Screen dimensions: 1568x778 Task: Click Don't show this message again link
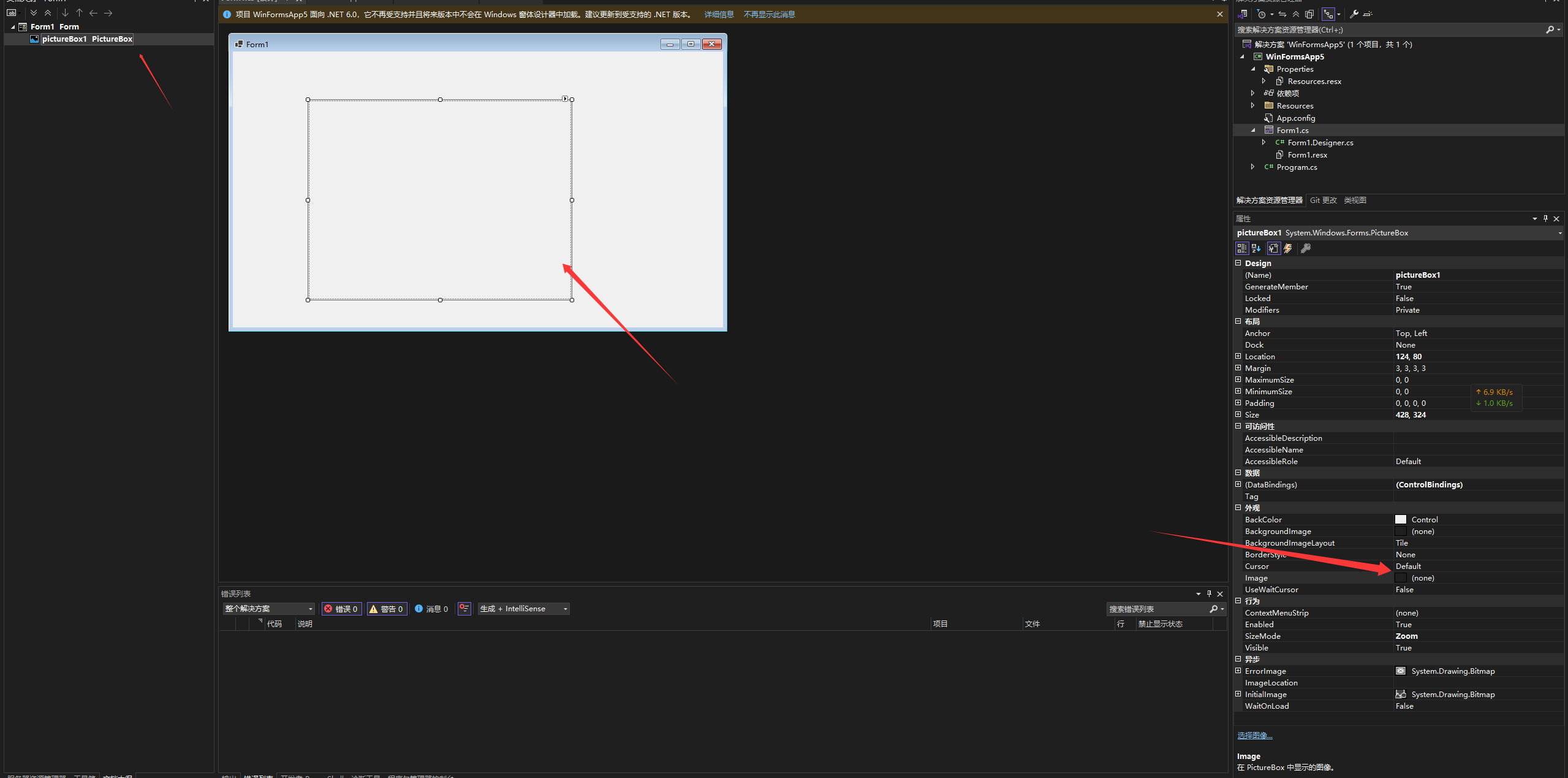tap(768, 14)
